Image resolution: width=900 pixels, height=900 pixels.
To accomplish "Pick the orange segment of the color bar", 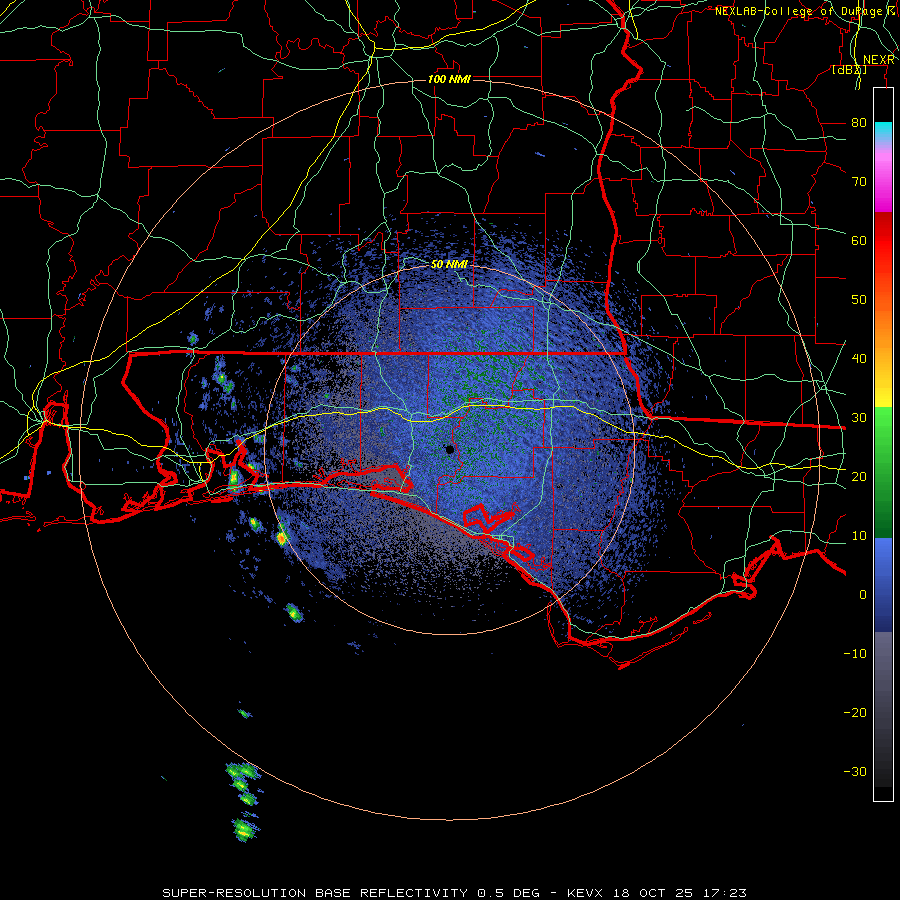I will pos(883,330).
